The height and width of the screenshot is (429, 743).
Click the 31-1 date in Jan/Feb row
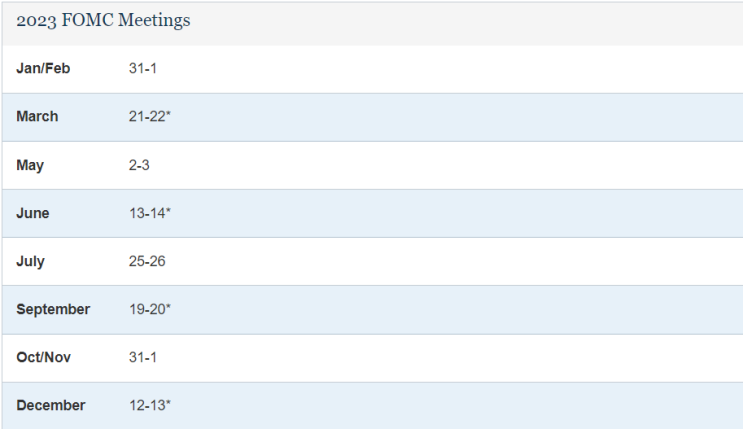tap(143, 69)
